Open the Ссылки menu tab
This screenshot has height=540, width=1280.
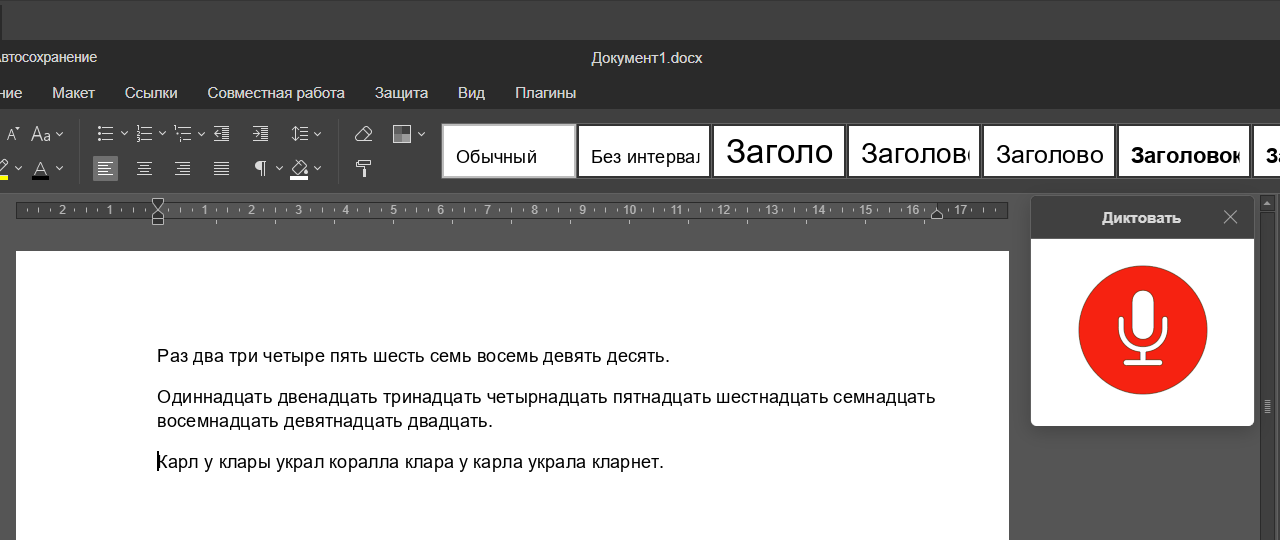tap(151, 93)
